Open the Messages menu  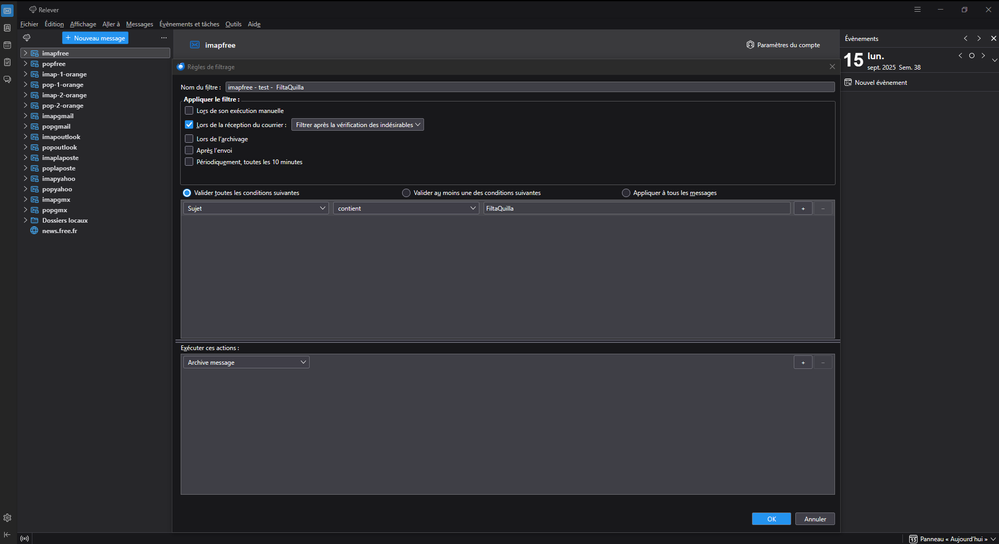pyautogui.click(x=139, y=24)
